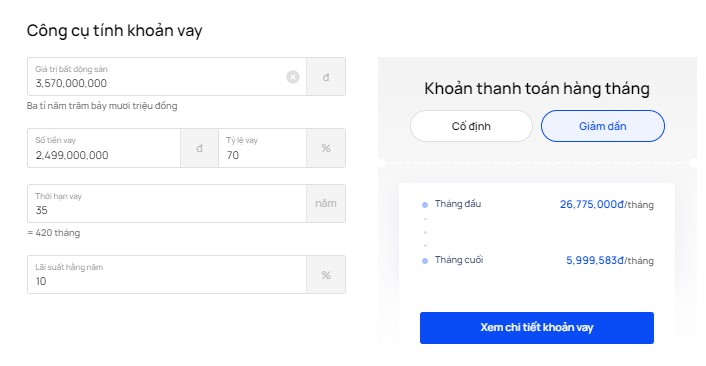706x366 pixels.
Task: Click the Tháng đầu first month payment amount
Action: [606, 204]
